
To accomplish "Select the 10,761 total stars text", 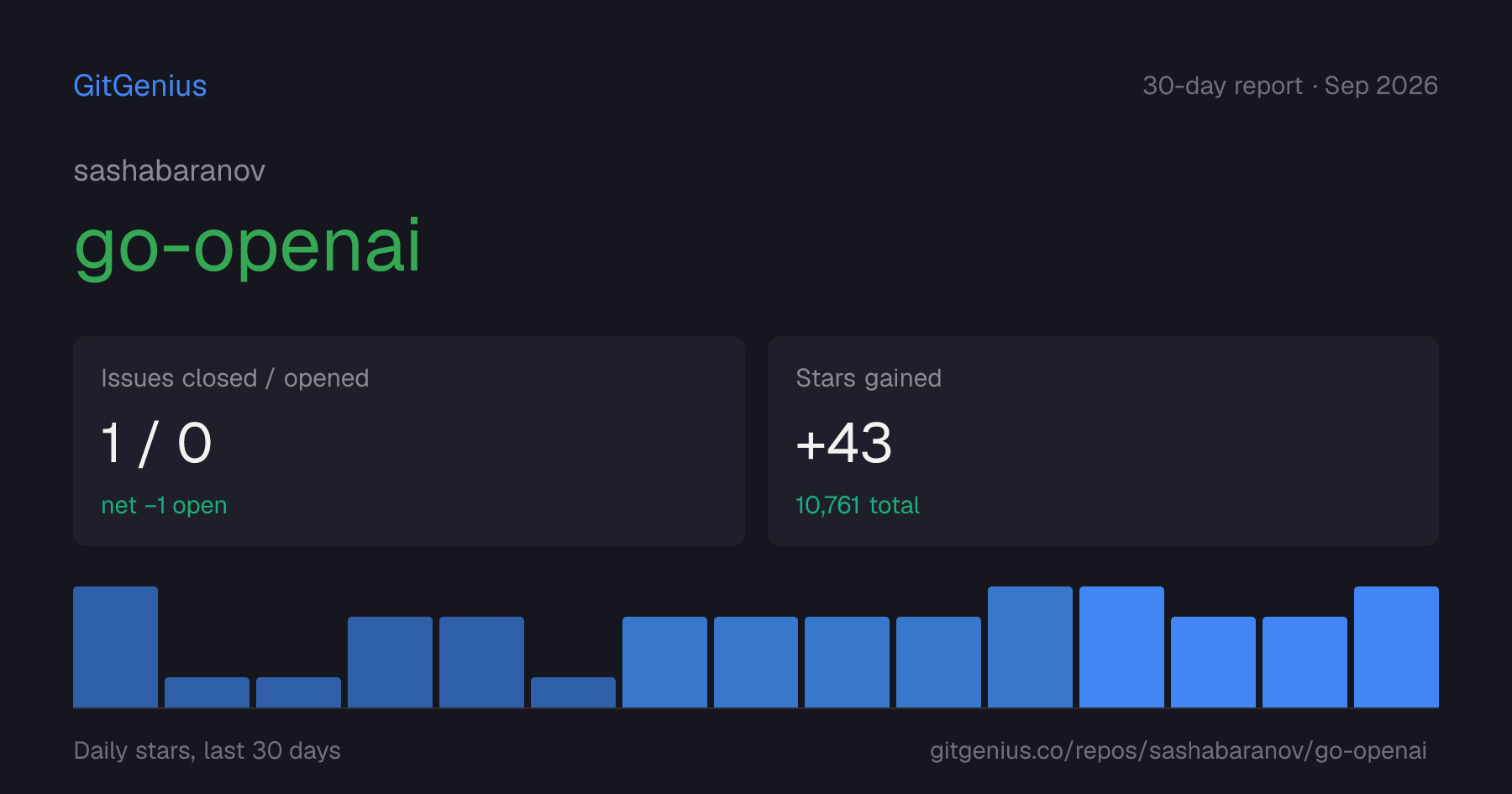I will (x=858, y=505).
